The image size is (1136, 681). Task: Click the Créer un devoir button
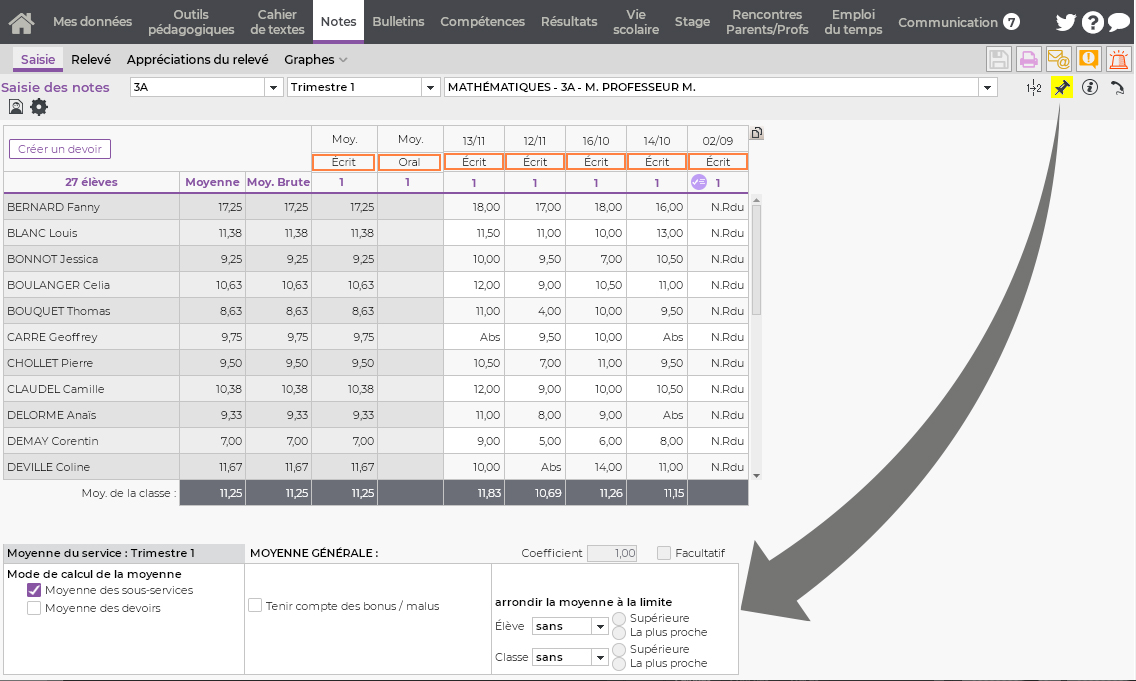click(x=60, y=149)
